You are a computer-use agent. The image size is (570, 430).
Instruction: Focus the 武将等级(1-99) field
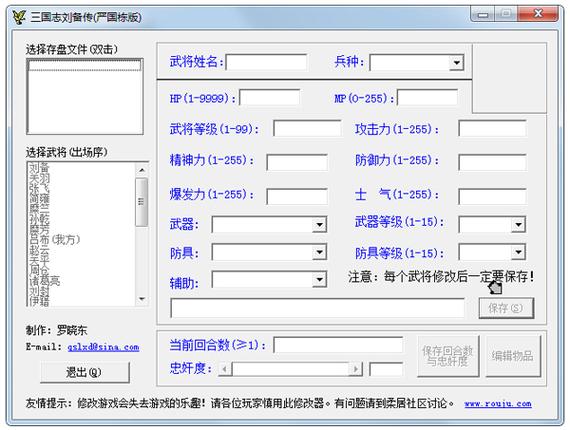[307, 128]
